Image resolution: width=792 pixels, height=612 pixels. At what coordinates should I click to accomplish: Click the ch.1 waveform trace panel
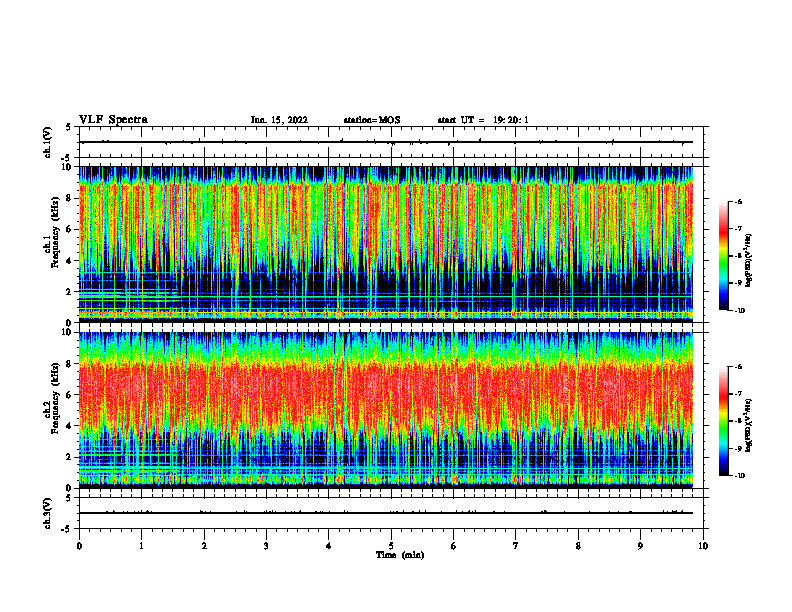[391, 142]
